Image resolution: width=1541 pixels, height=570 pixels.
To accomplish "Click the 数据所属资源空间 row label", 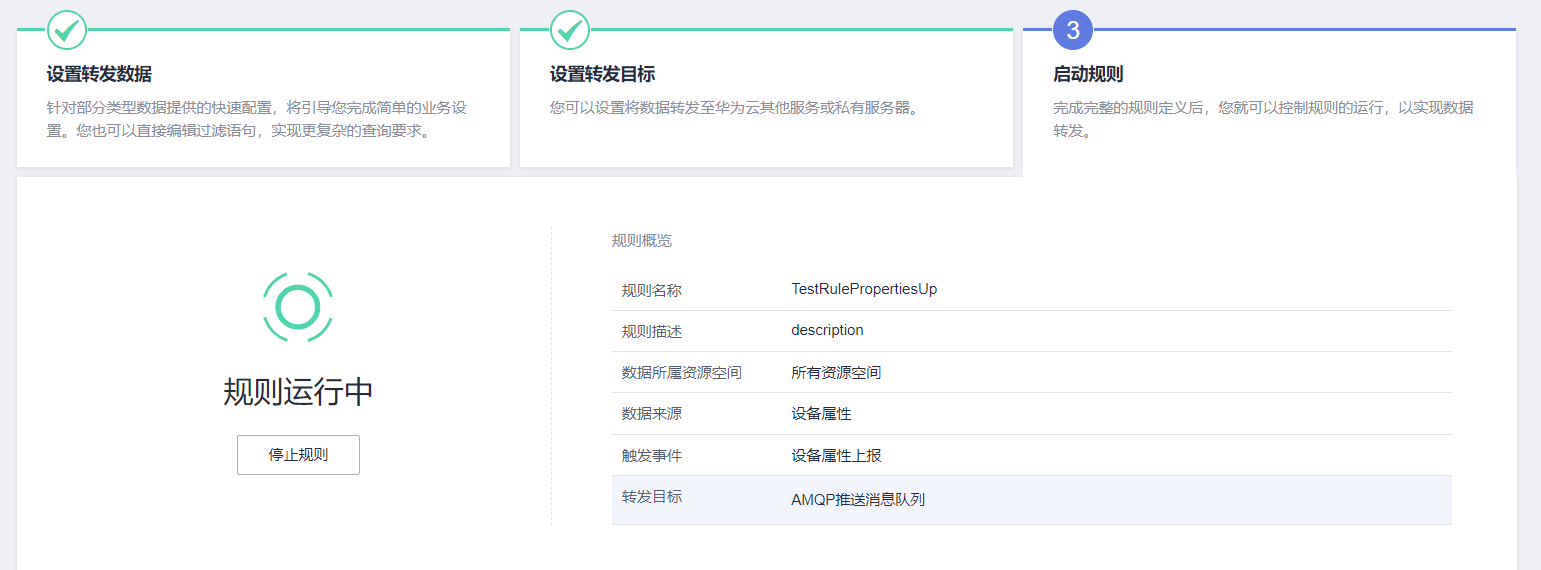I will click(682, 372).
